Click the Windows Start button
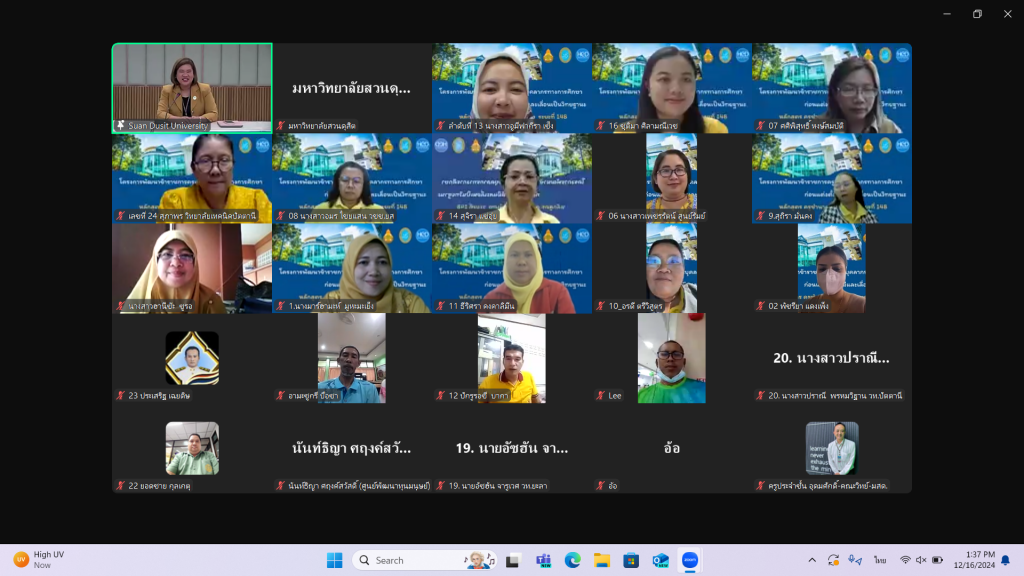Screen dimensions: 1024x576 (334, 560)
